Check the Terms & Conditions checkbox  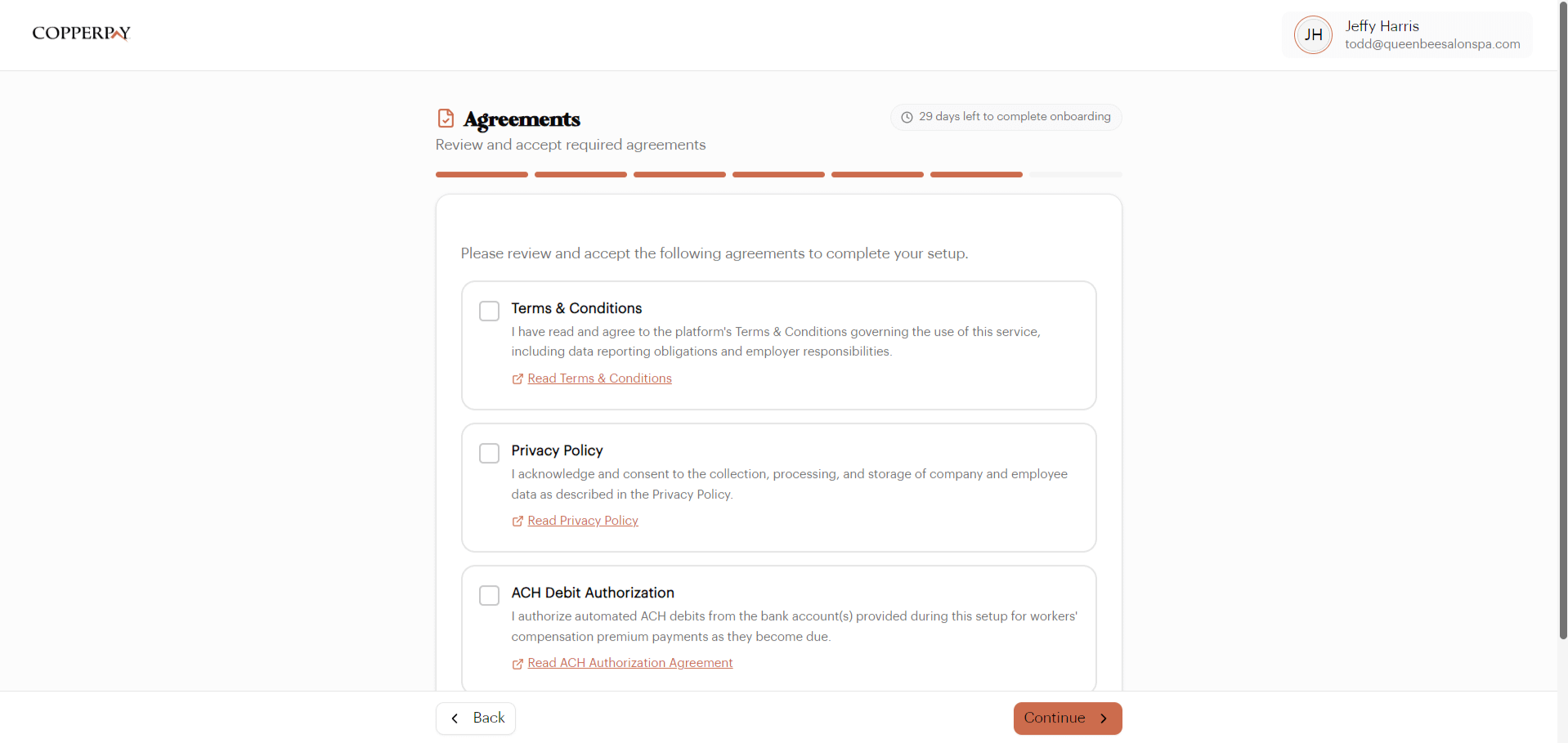coord(489,311)
